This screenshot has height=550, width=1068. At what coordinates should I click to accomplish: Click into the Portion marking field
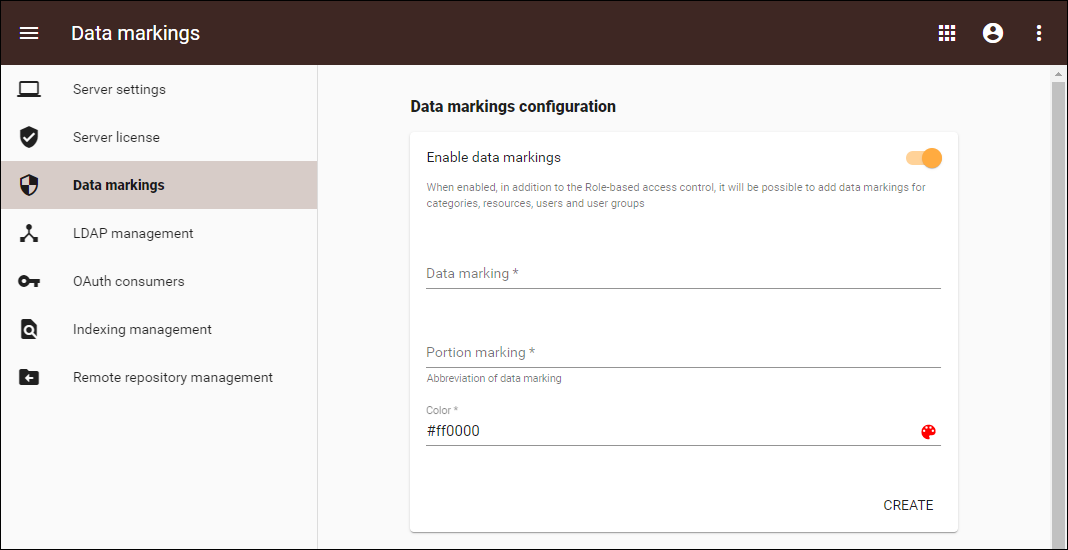(x=683, y=353)
